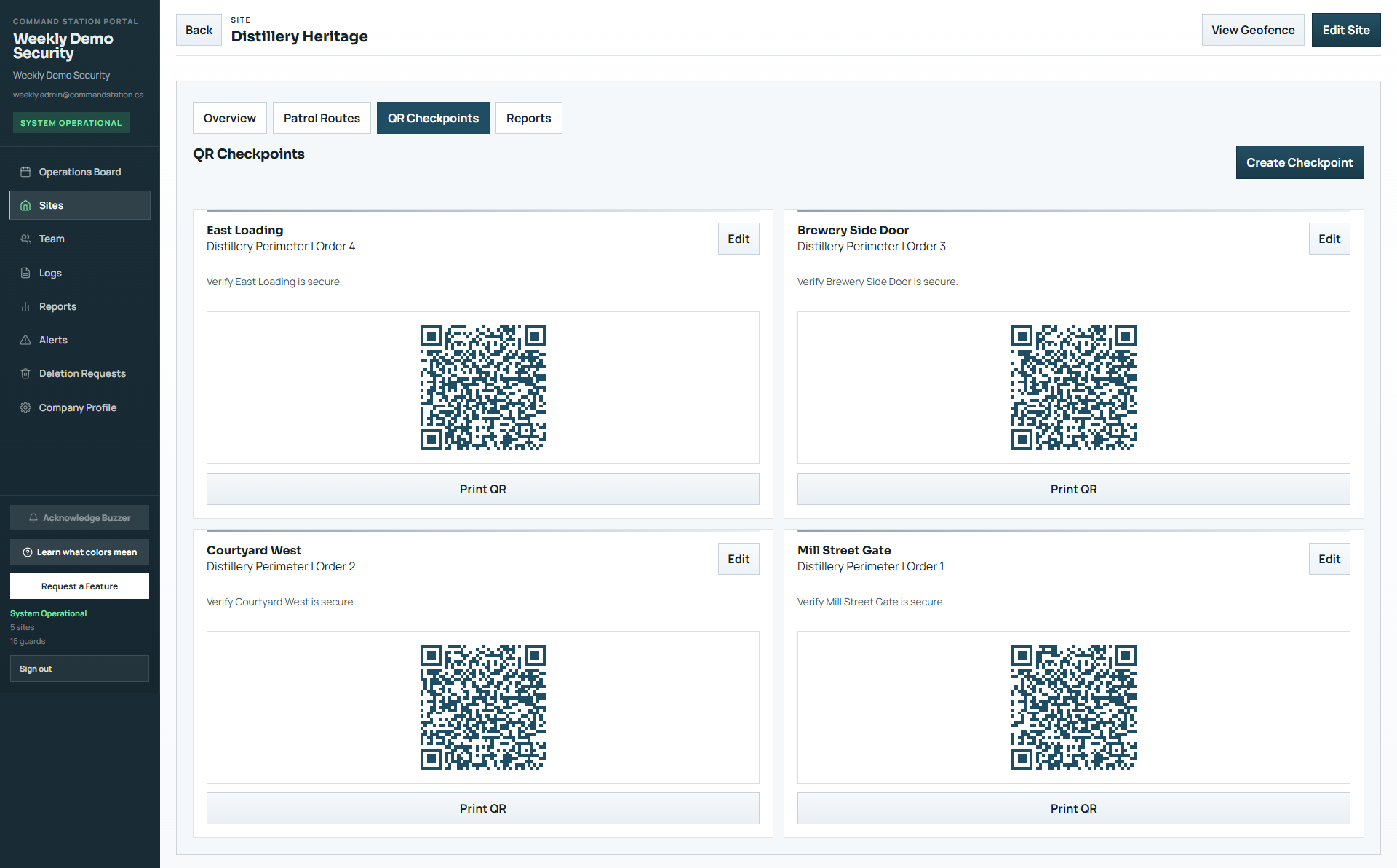Screen dimensions: 1397x868
Task: Click 'Verify Brewery Side Door is secure.' text
Action: (x=877, y=282)
